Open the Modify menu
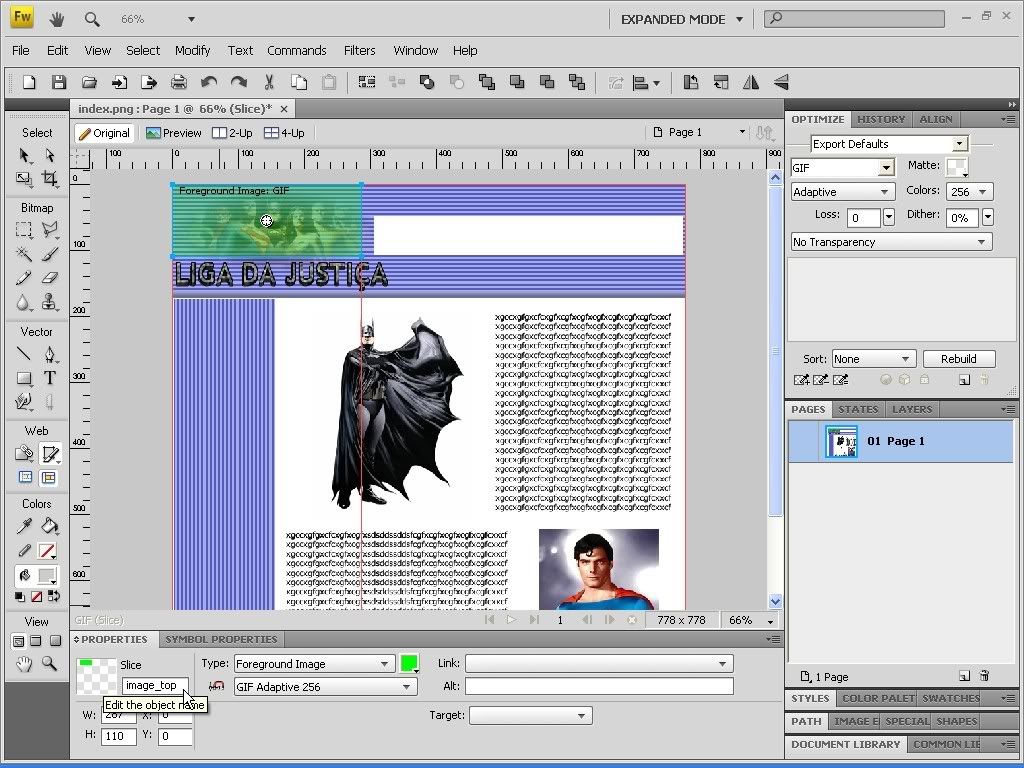1024x768 pixels. pos(193,50)
